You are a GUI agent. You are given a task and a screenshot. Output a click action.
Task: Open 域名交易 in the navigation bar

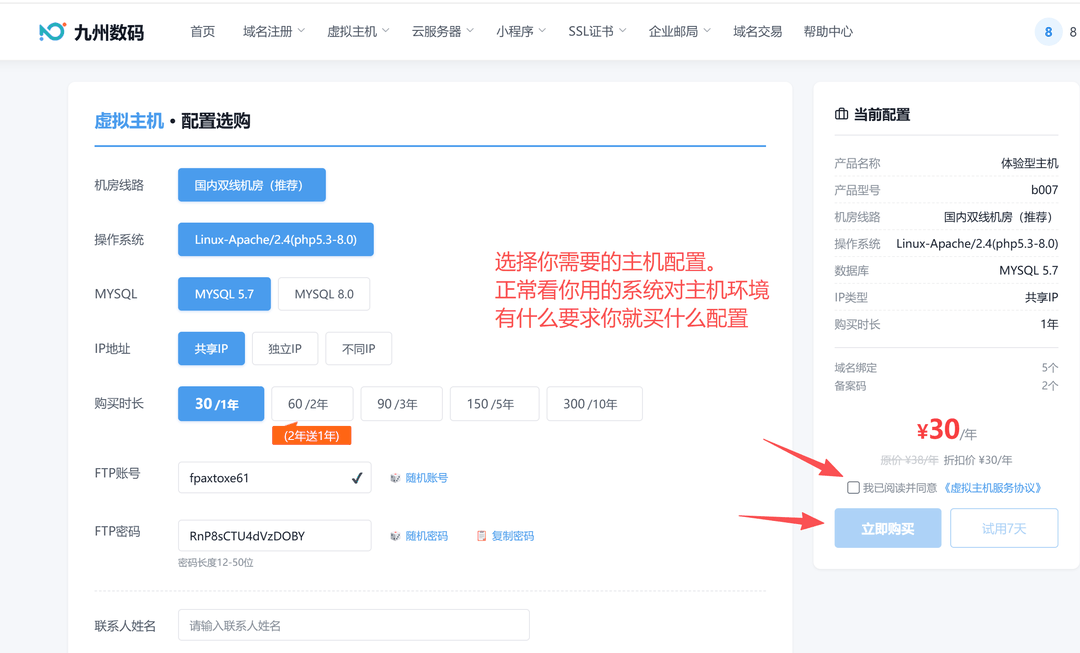click(758, 32)
